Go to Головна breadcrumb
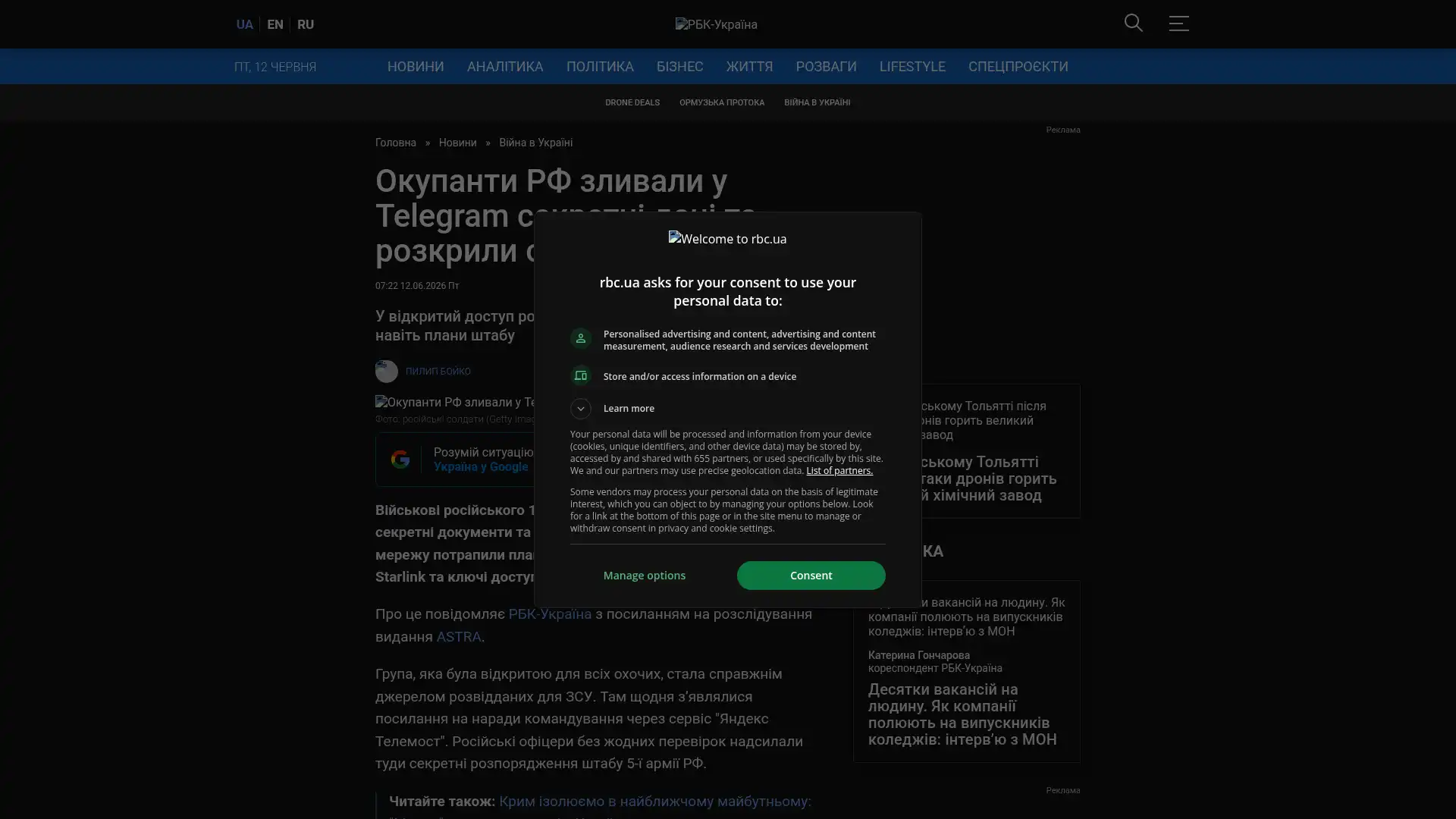Image resolution: width=1456 pixels, height=819 pixels. [395, 143]
